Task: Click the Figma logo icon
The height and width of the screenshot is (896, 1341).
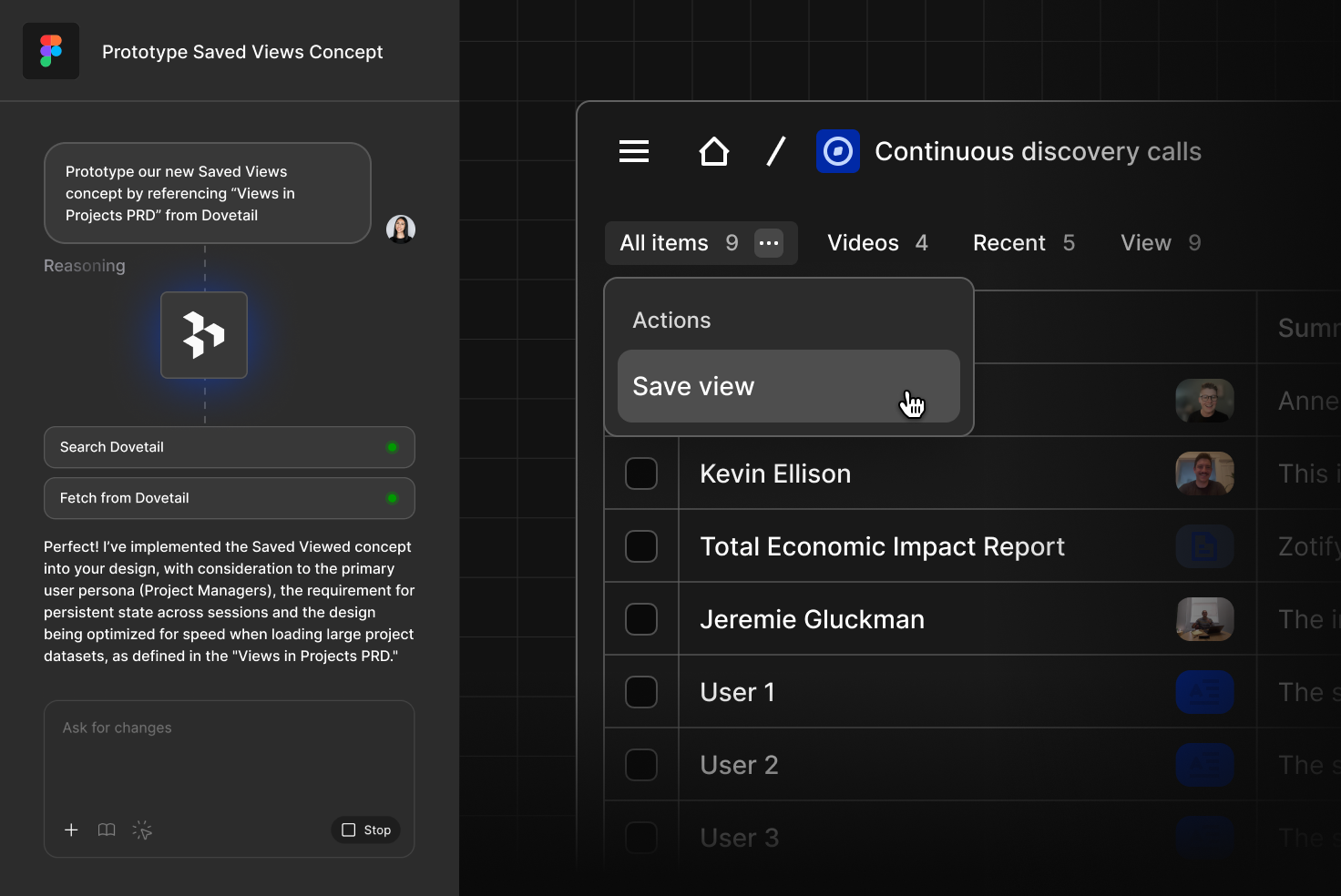Action: click(x=51, y=51)
